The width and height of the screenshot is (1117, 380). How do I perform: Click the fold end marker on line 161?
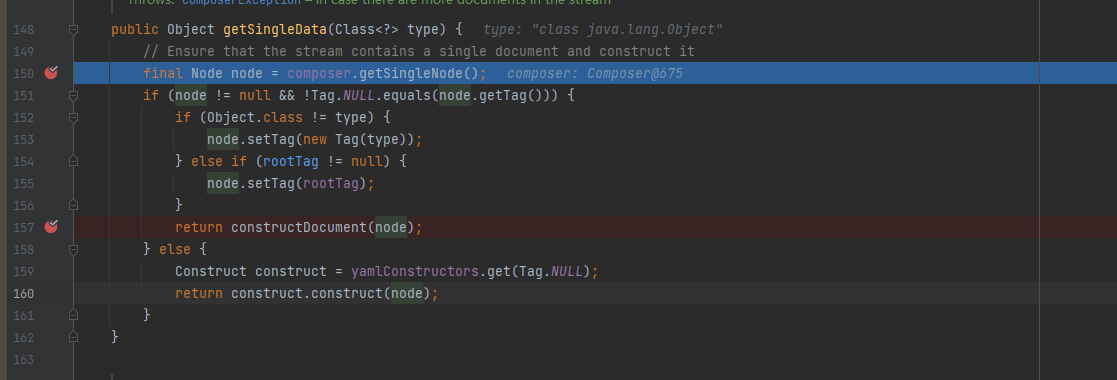[73, 314]
